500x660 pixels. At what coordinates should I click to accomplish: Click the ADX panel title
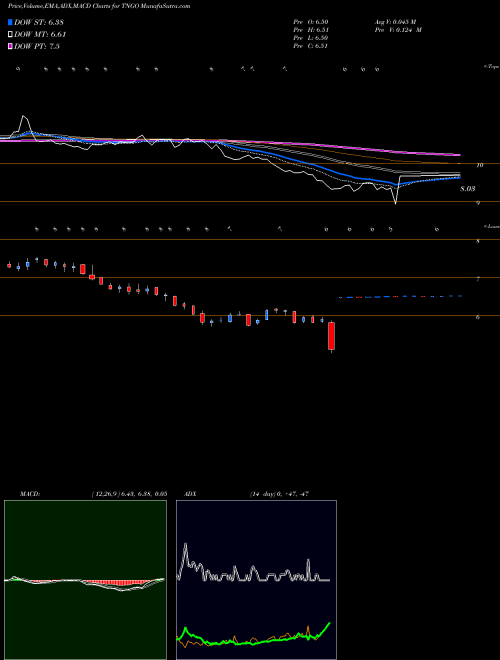tap(190, 494)
